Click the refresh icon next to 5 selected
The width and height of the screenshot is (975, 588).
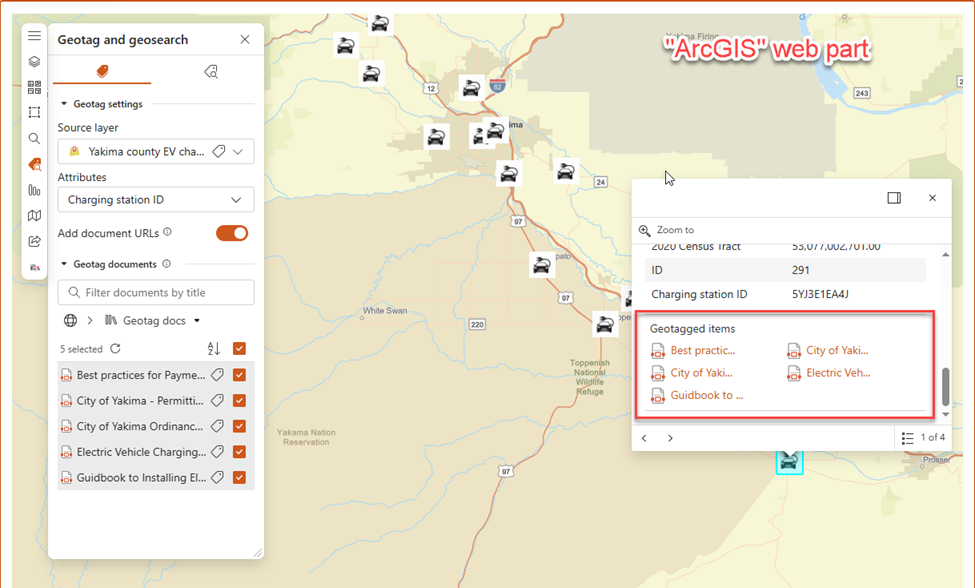[115, 349]
